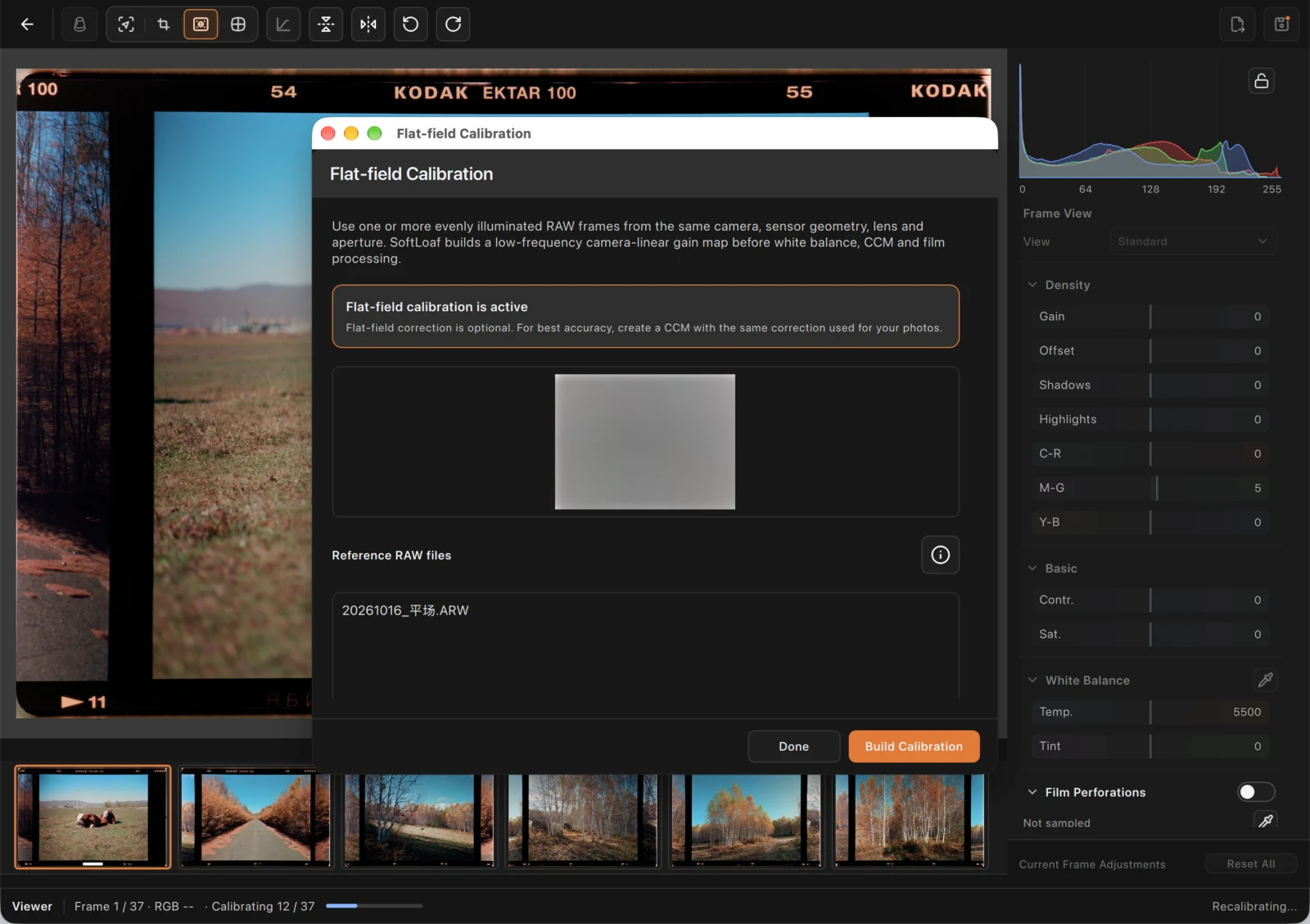Click the Temp. slider showing 5500
Viewport: 1310px width, 924px height.
coord(1150,712)
